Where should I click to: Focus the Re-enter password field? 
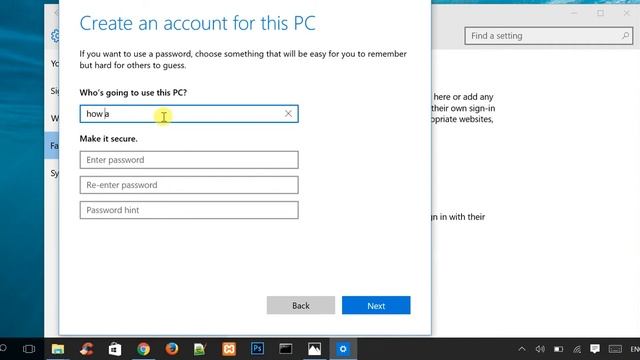(189, 185)
